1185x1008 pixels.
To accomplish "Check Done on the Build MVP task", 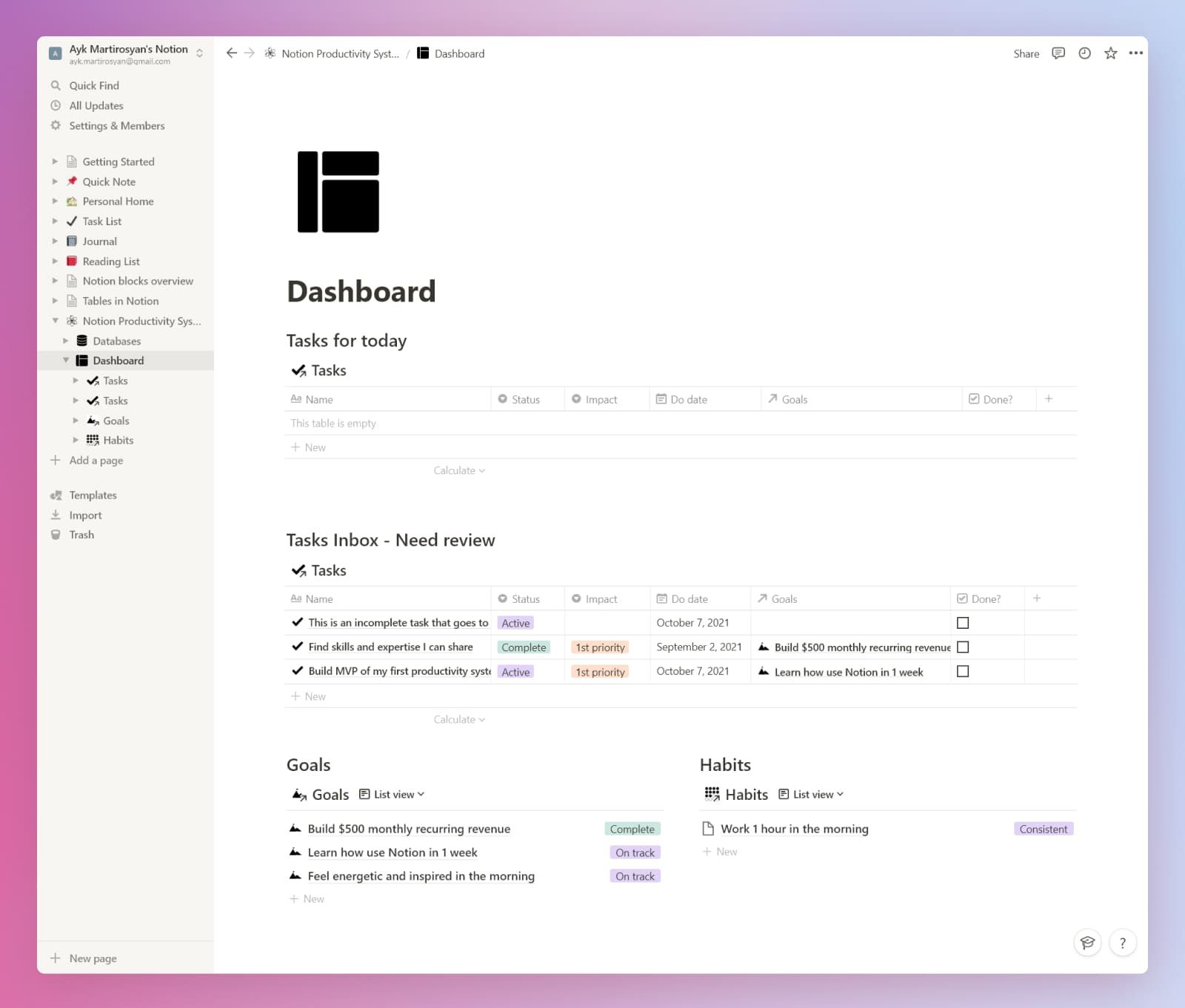I will pos(962,672).
